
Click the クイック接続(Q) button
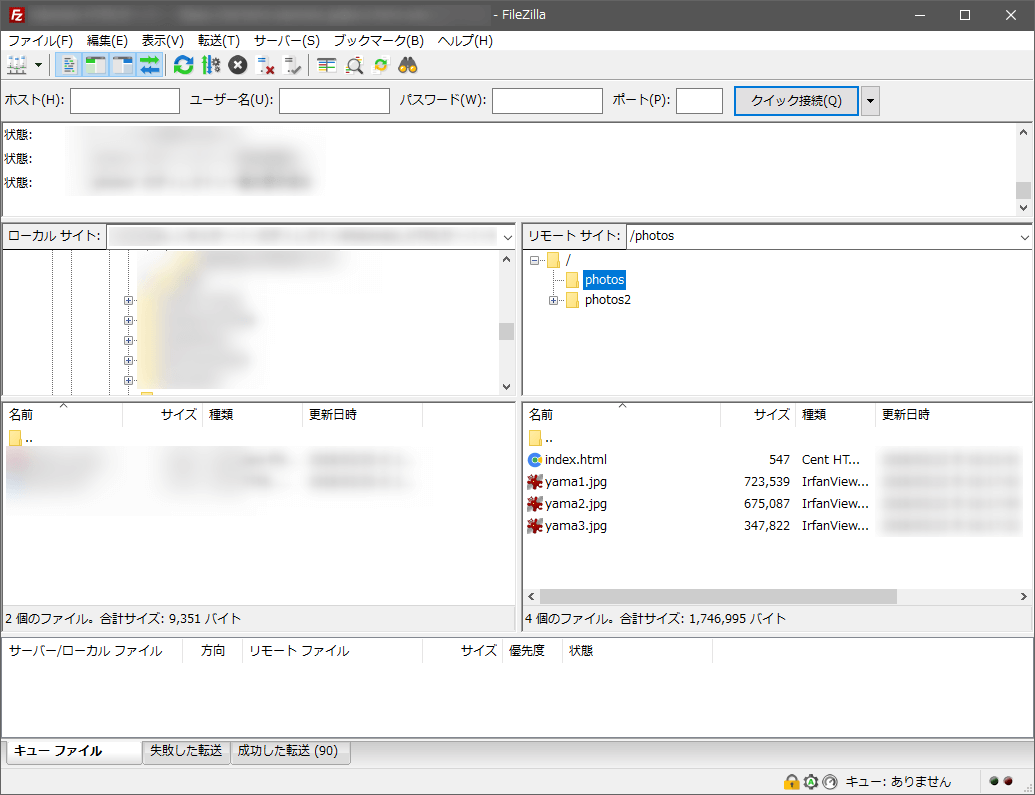[x=796, y=101]
